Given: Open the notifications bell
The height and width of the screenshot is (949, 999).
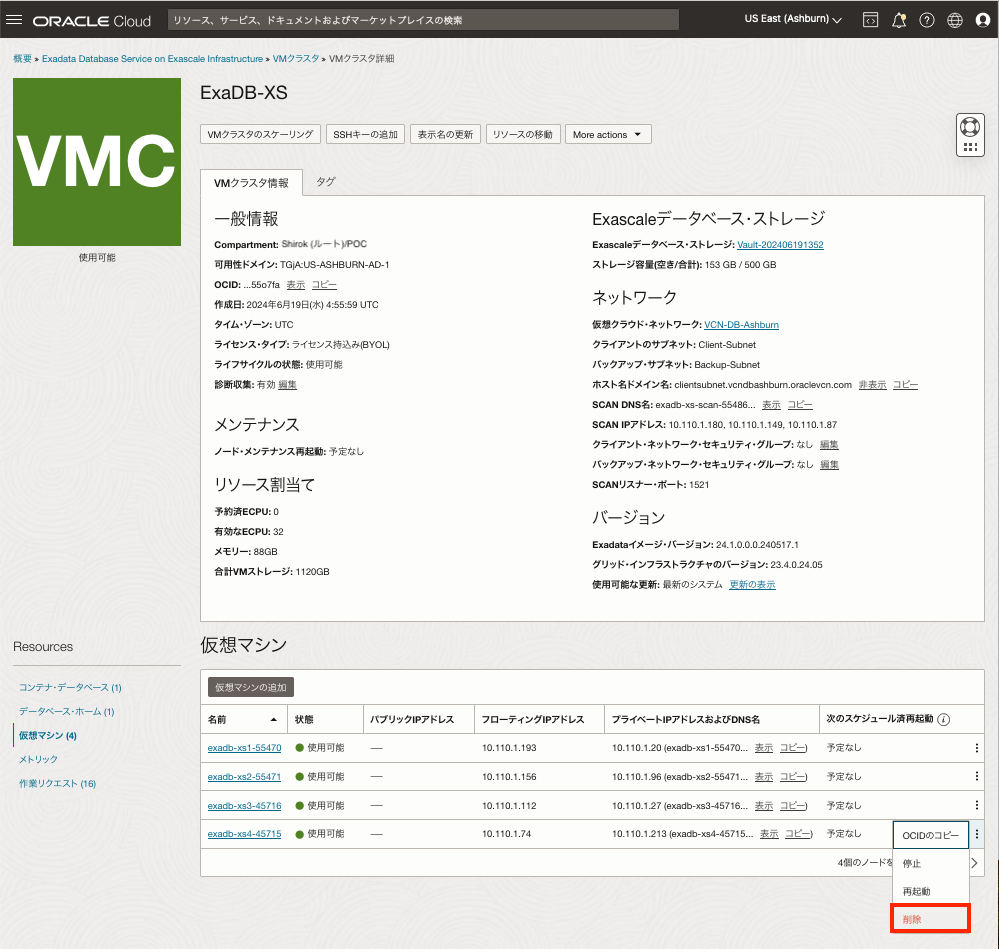Looking at the screenshot, I should point(899,20).
